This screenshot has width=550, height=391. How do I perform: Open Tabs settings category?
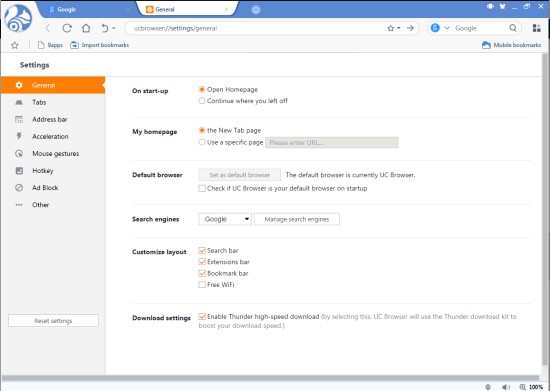pyautogui.click(x=53, y=102)
